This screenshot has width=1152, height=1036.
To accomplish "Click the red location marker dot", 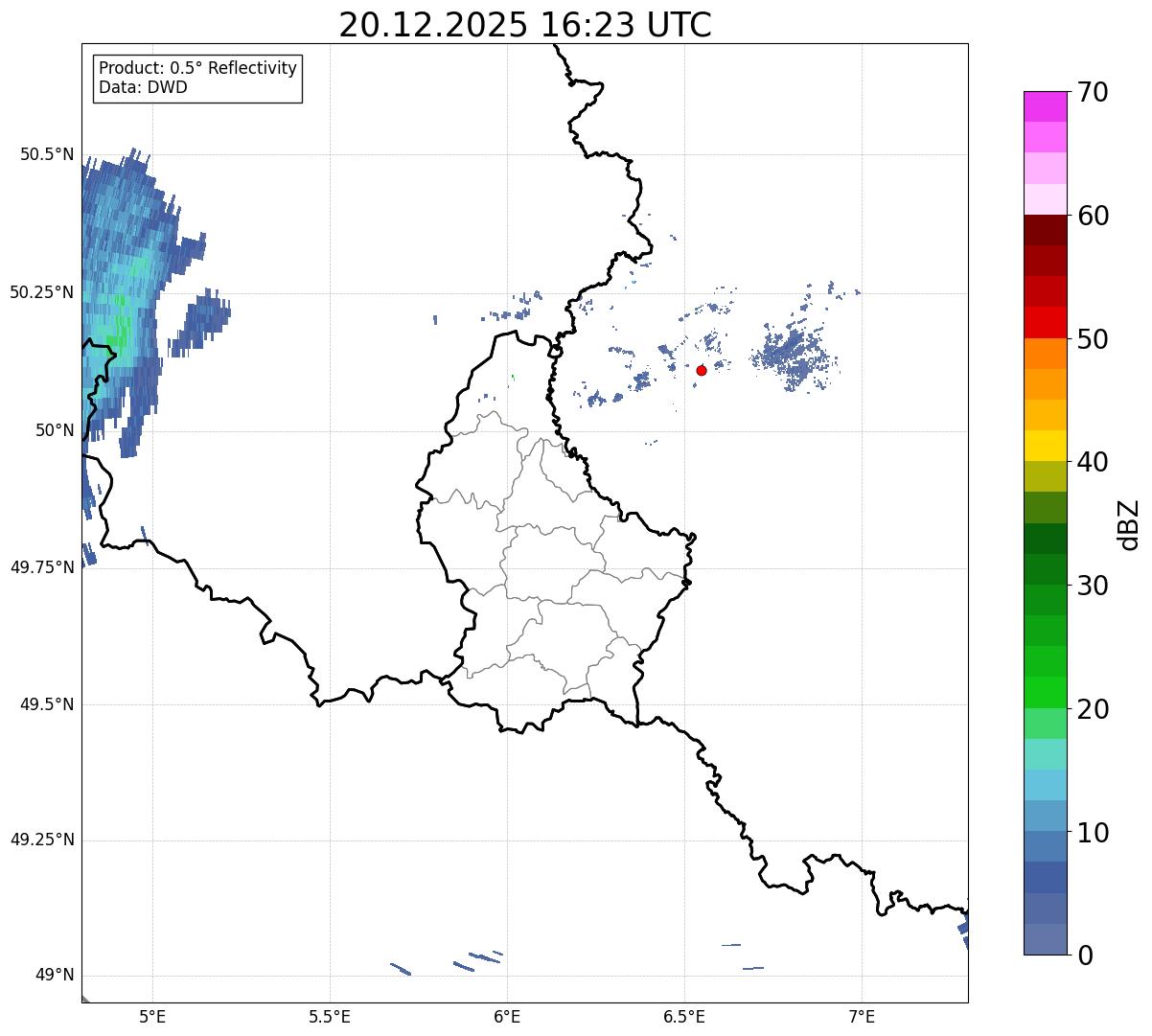I will pyautogui.click(x=702, y=370).
